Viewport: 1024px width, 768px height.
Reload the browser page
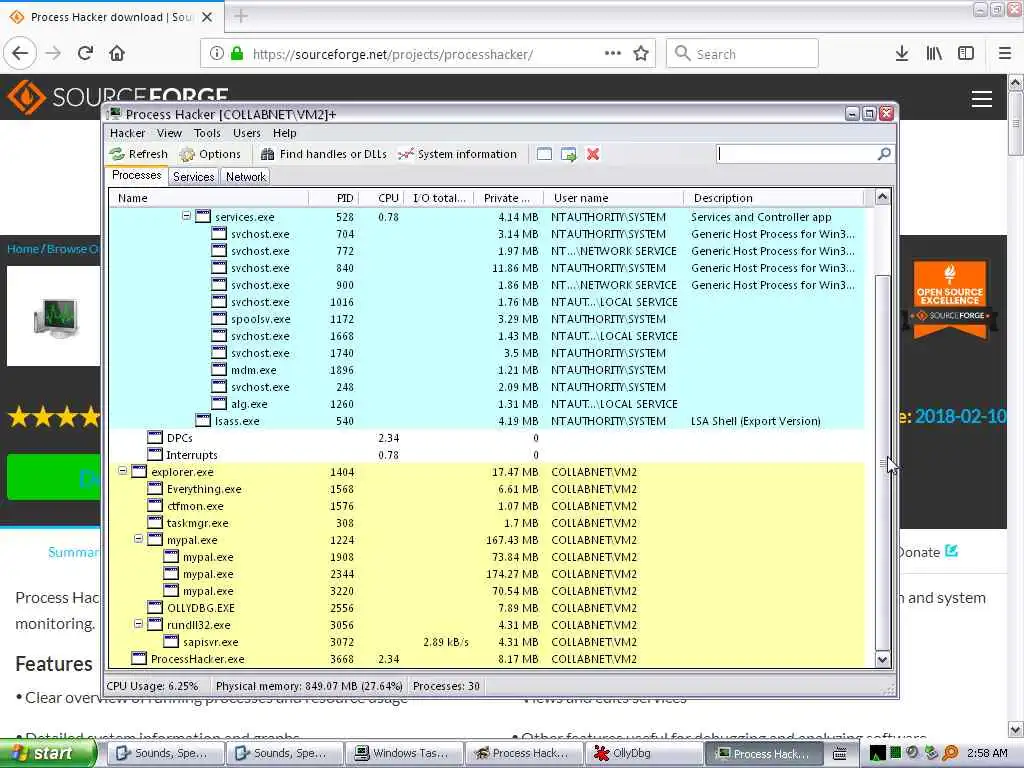(x=85, y=54)
